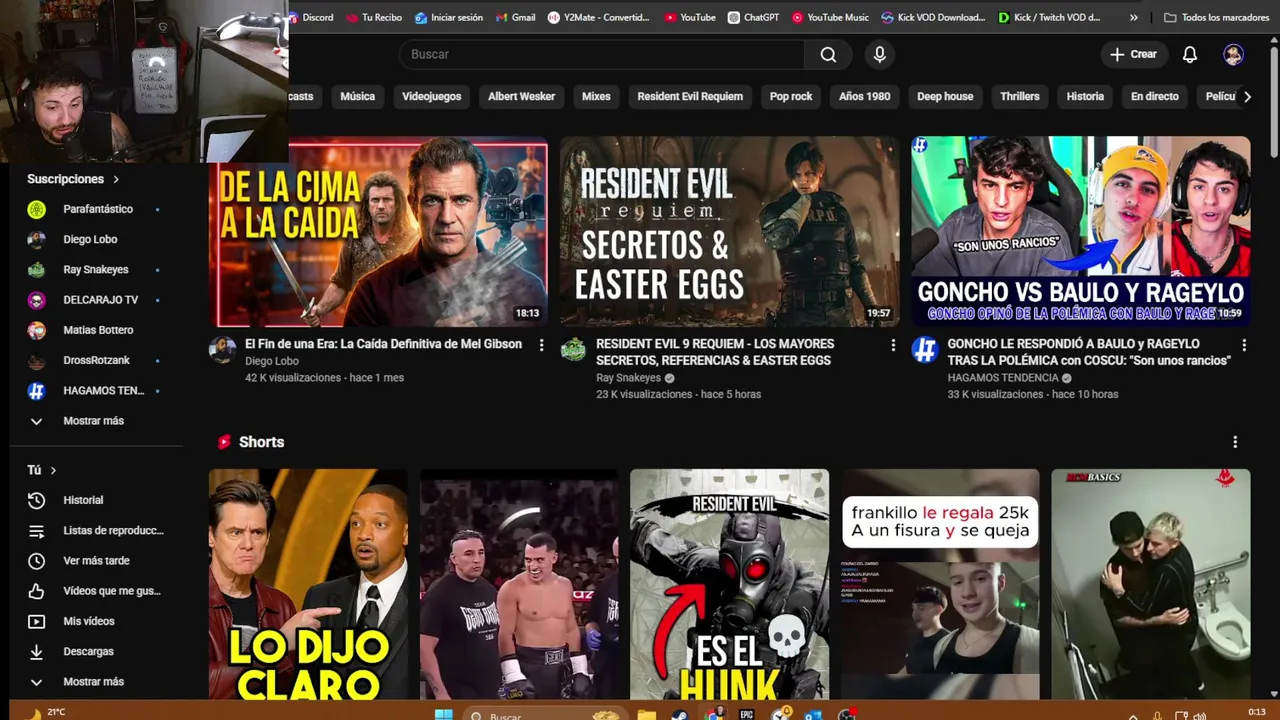Play Resident Evil Requiem secrets thumbnail

[729, 231]
